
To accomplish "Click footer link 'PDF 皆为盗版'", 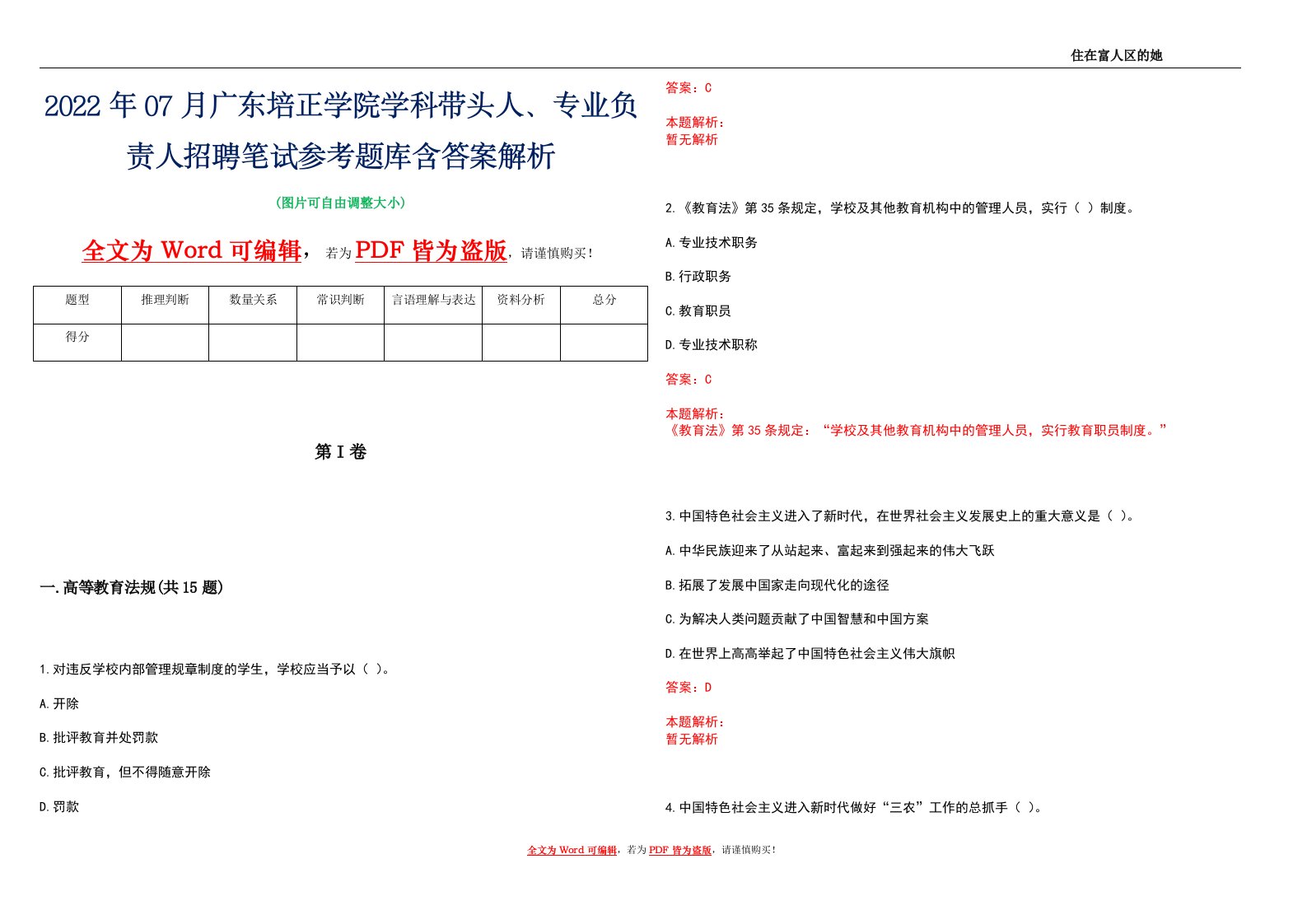I will (x=680, y=850).
